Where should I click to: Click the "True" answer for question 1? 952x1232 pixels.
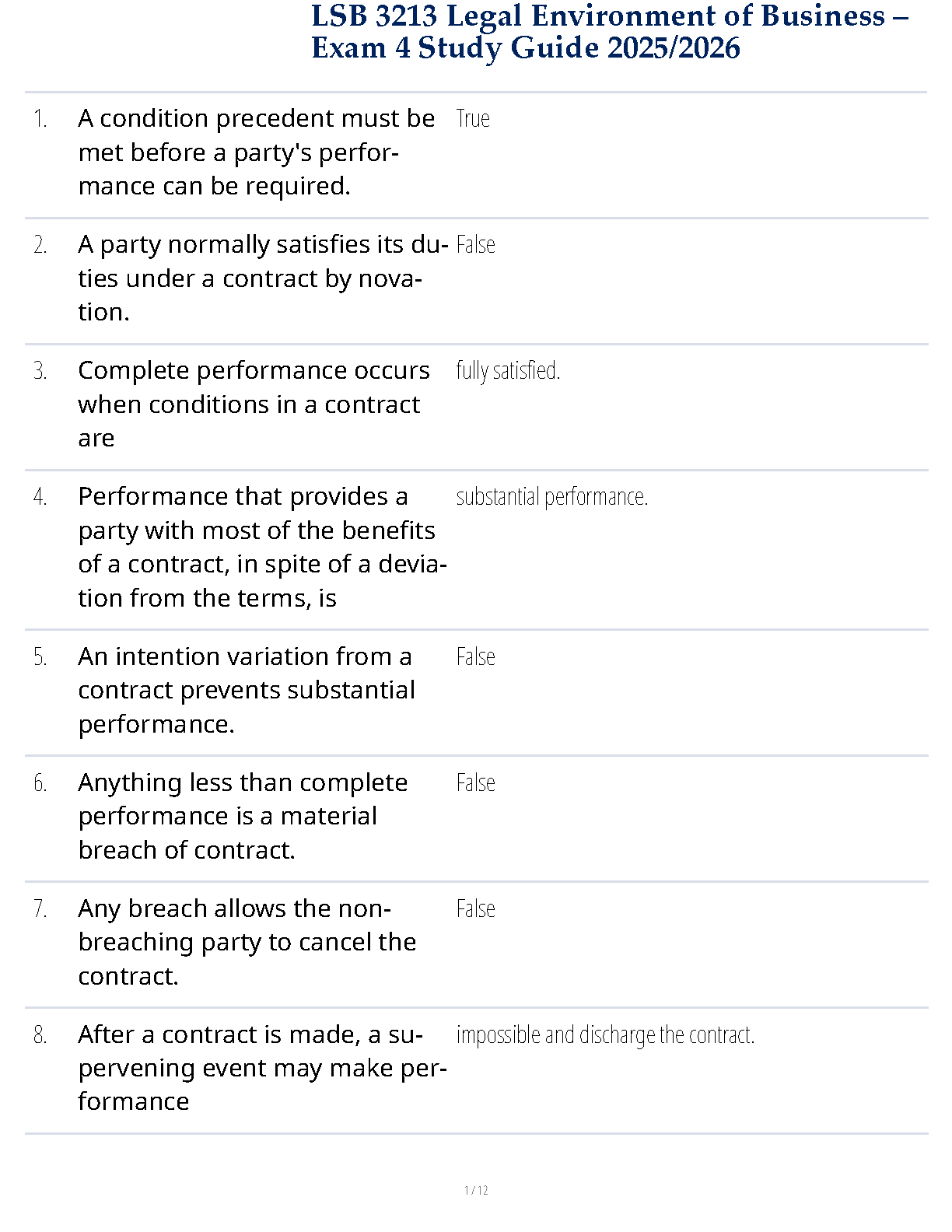(473, 119)
